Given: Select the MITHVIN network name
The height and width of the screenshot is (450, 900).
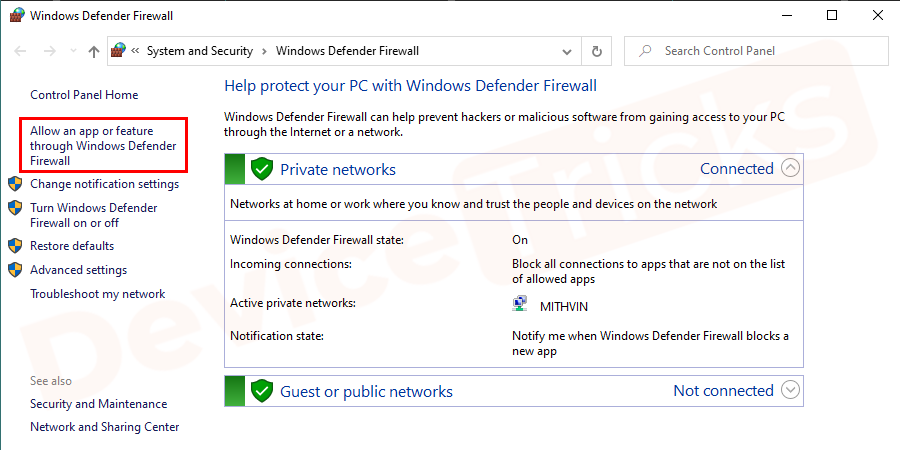Looking at the screenshot, I should [x=564, y=307].
